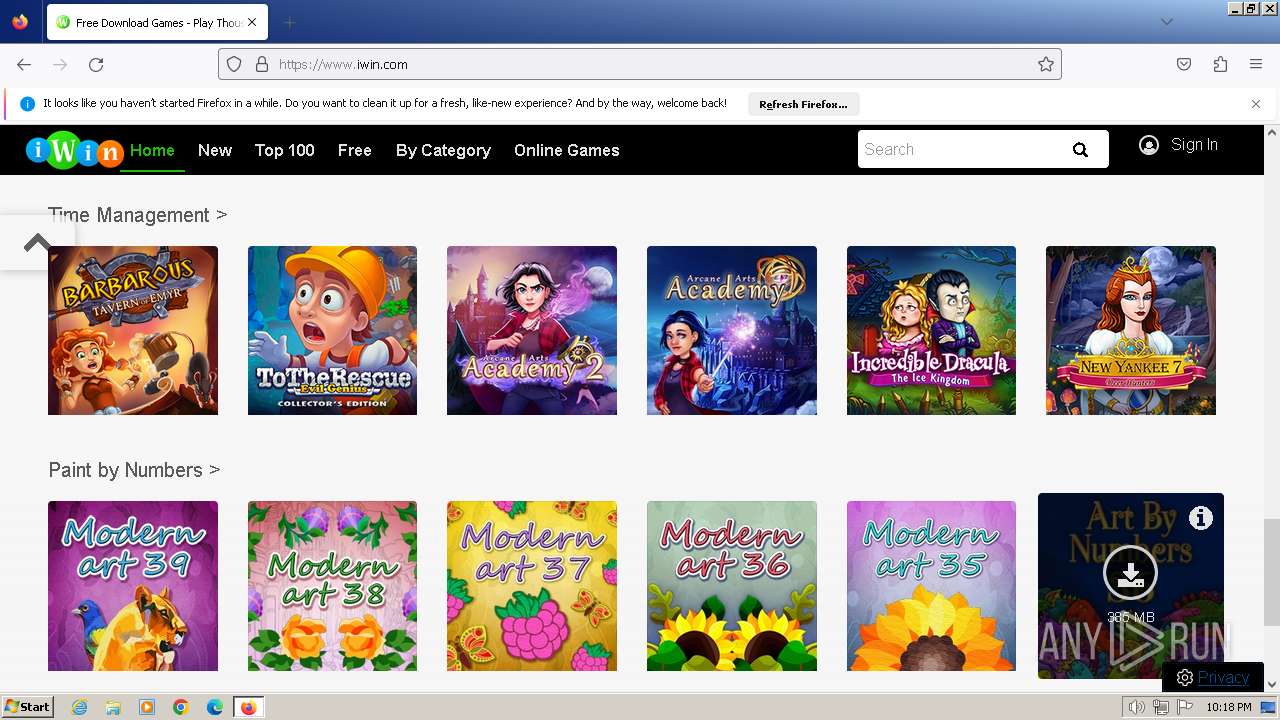Click the page vertical scrollbar thumb
Screen dimensions: 1280x720
tap(1272, 571)
